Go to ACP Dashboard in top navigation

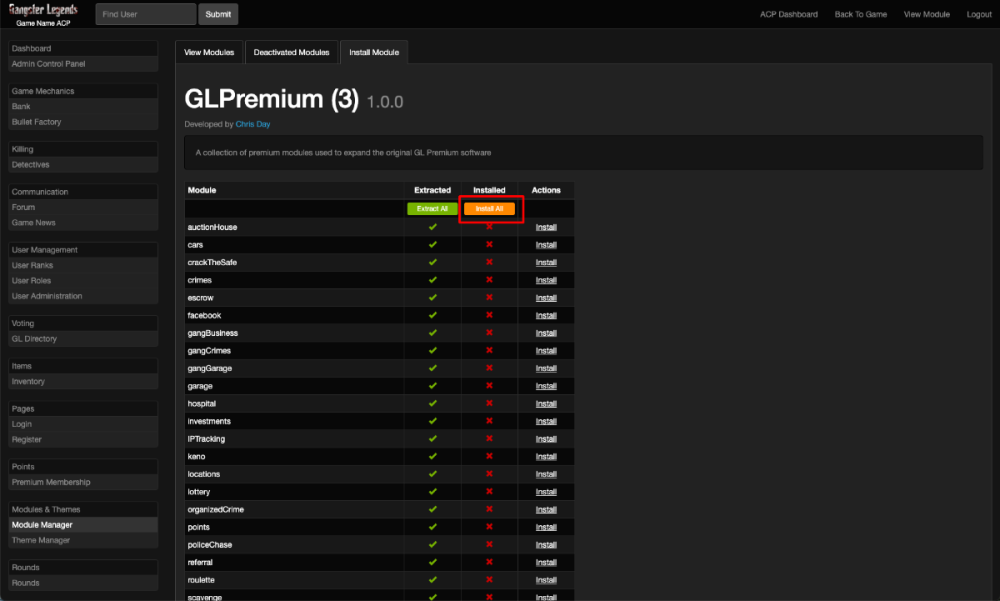[x=789, y=14]
